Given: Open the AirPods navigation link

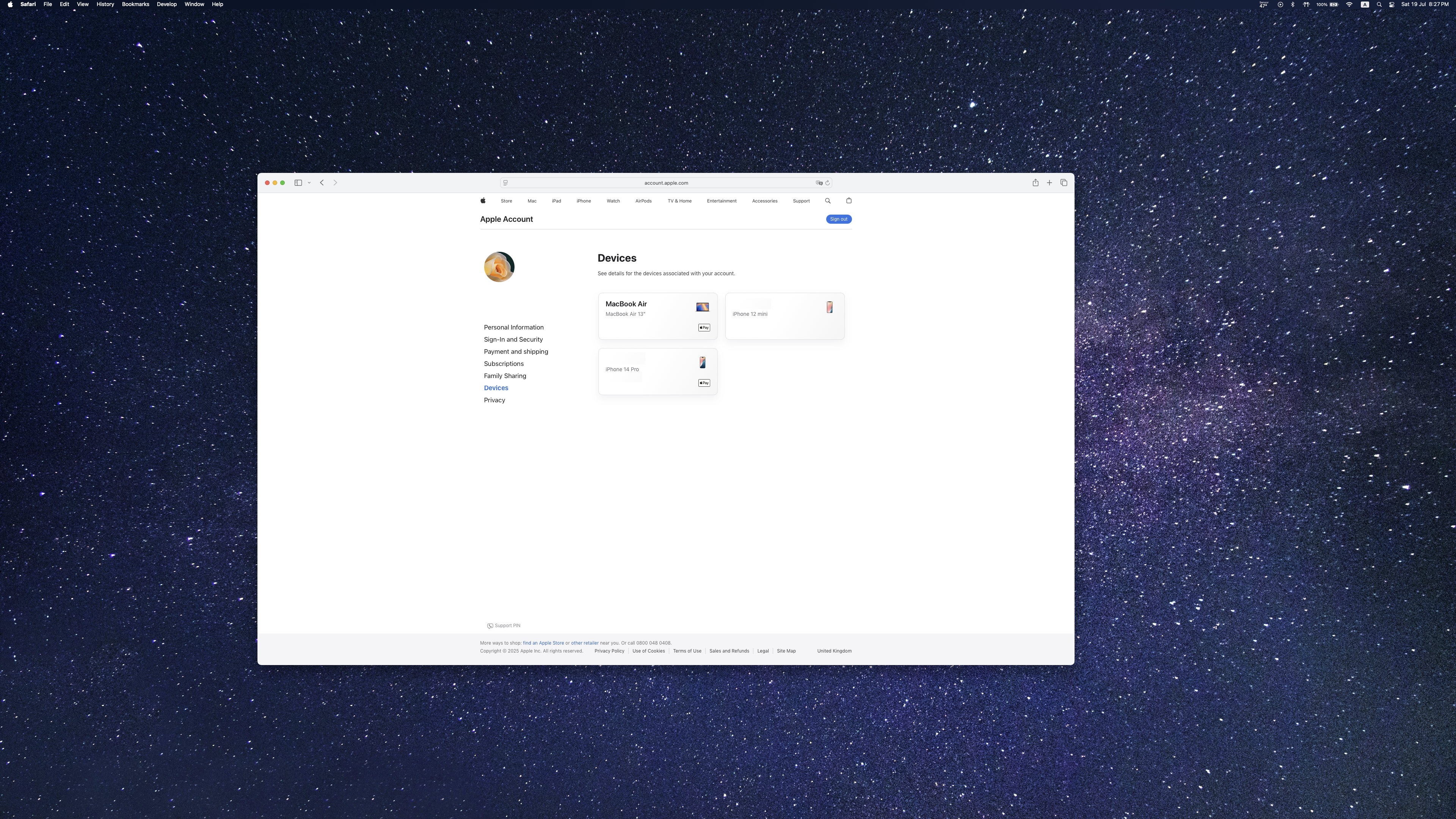Looking at the screenshot, I should [x=643, y=201].
